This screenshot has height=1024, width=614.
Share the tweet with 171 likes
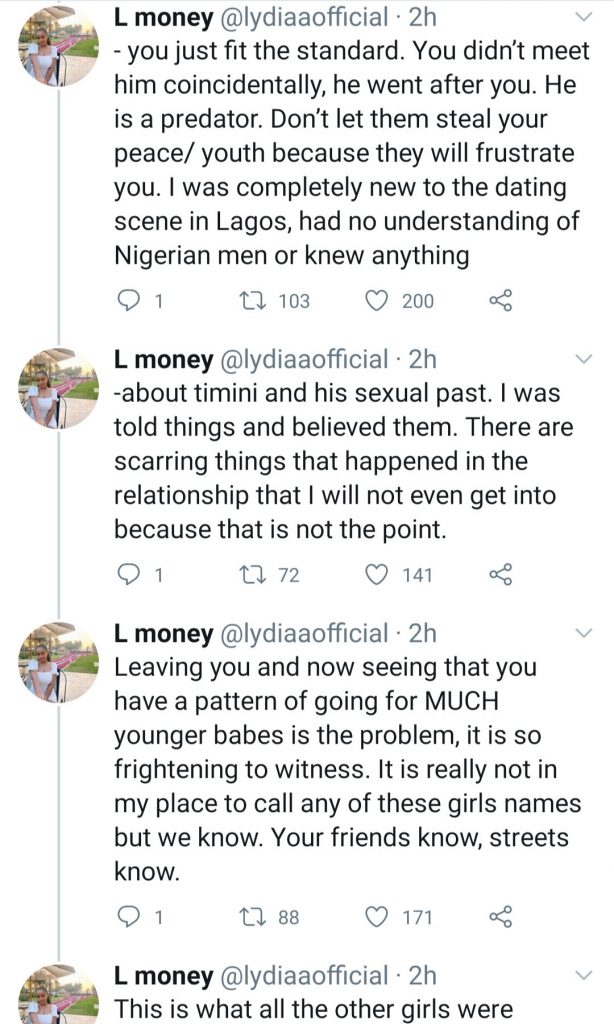[500, 916]
